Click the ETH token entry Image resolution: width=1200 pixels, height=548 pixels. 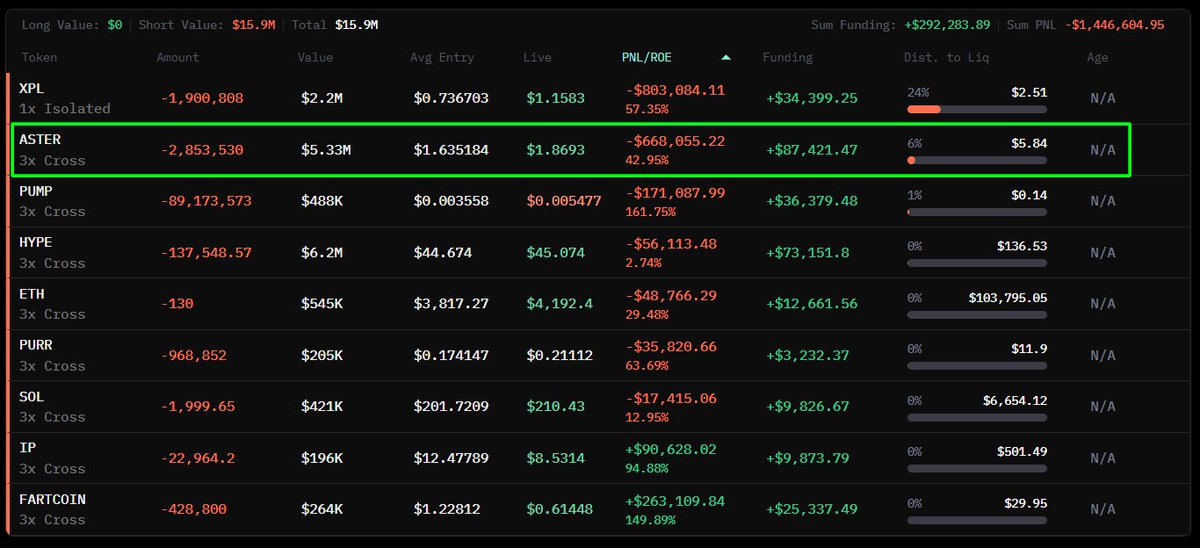tap(32, 294)
